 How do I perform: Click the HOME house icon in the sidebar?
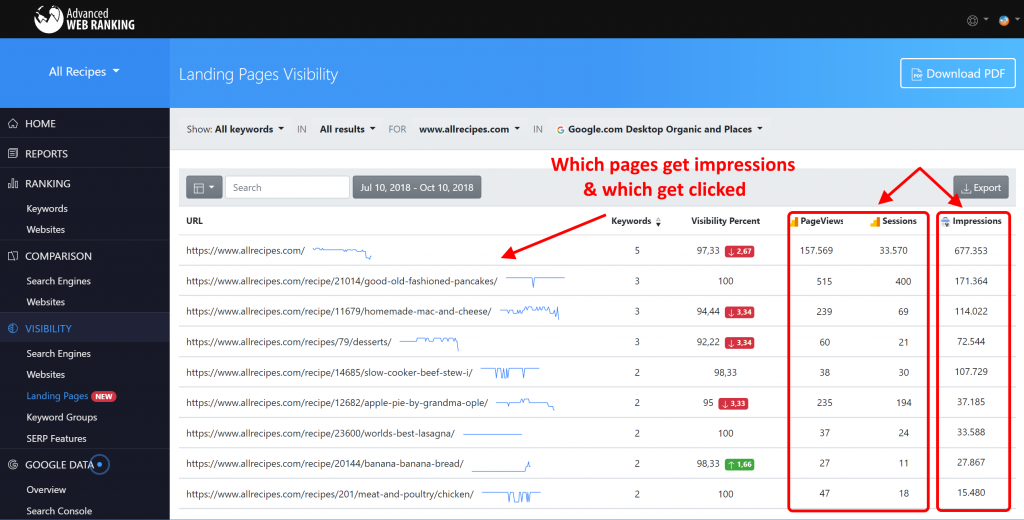pyautogui.click(x=13, y=123)
